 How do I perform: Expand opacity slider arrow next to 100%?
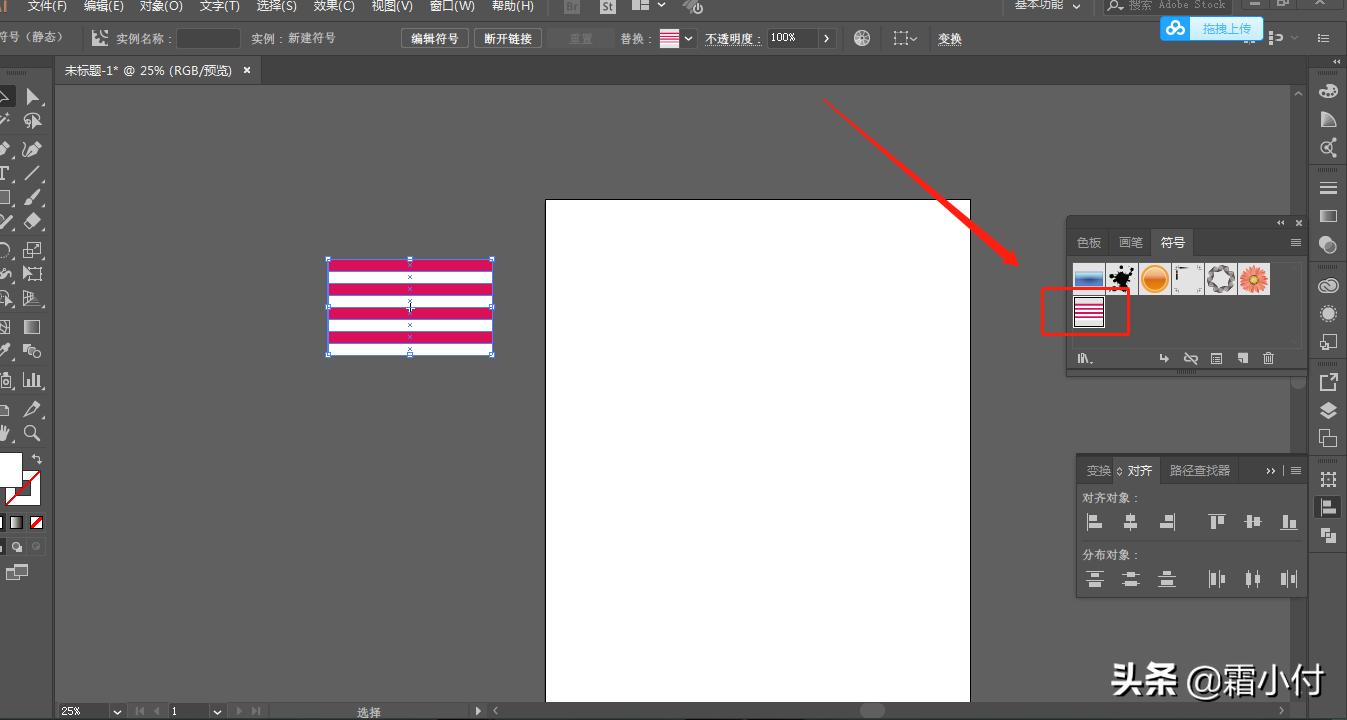click(826, 39)
